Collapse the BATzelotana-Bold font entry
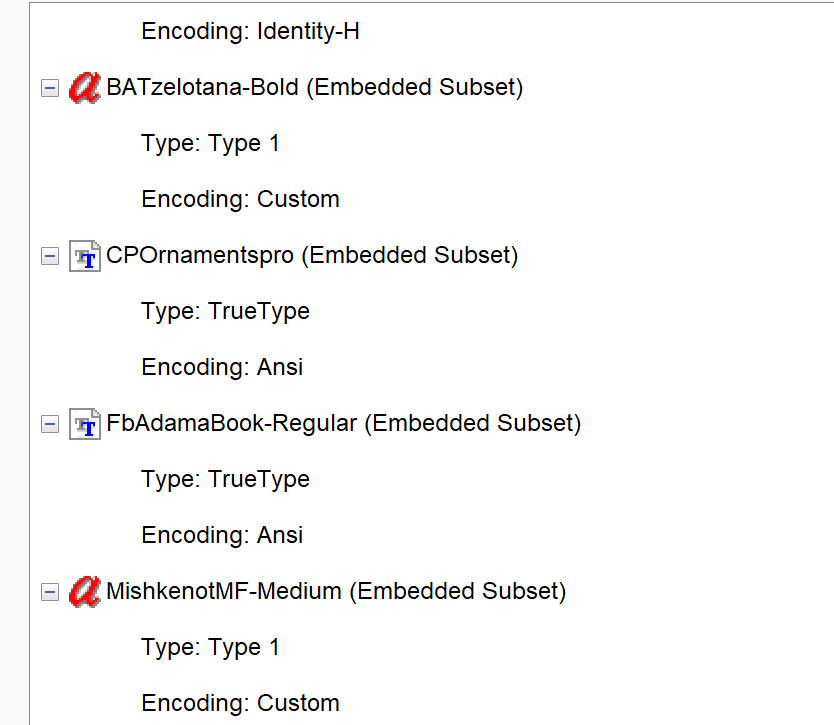 coord(49,88)
